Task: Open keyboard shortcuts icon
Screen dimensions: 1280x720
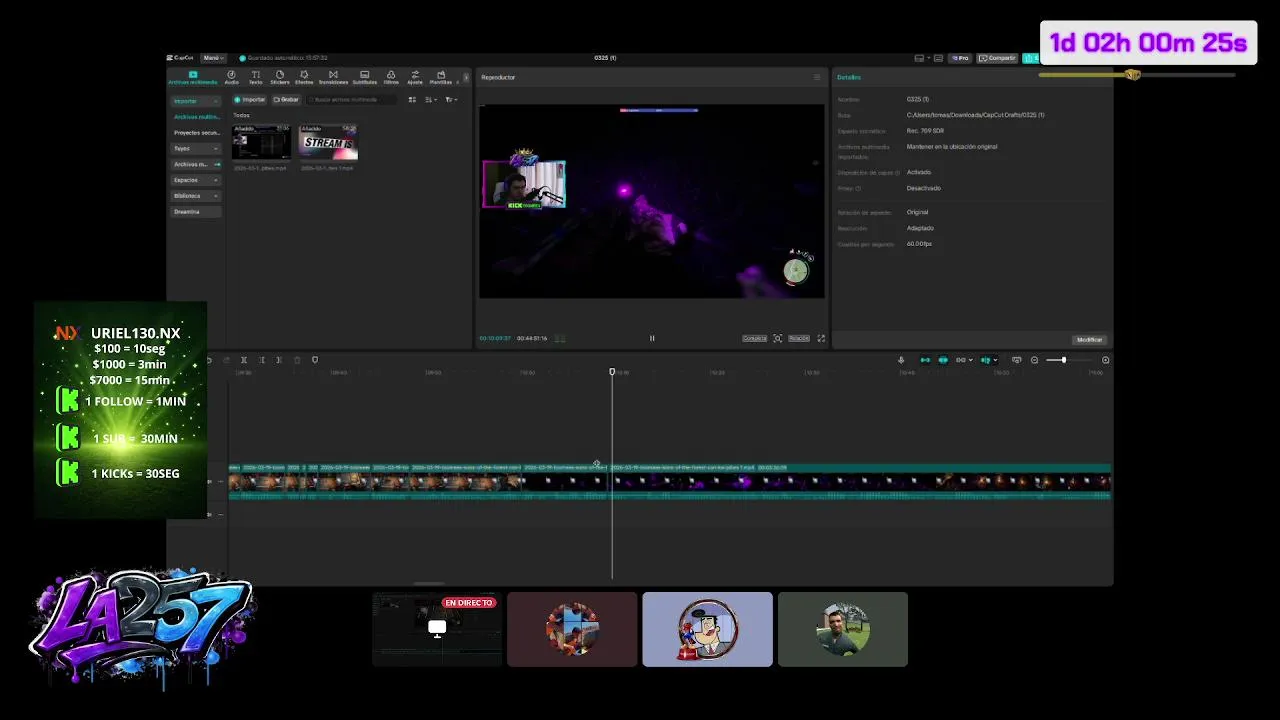Action: point(938,58)
